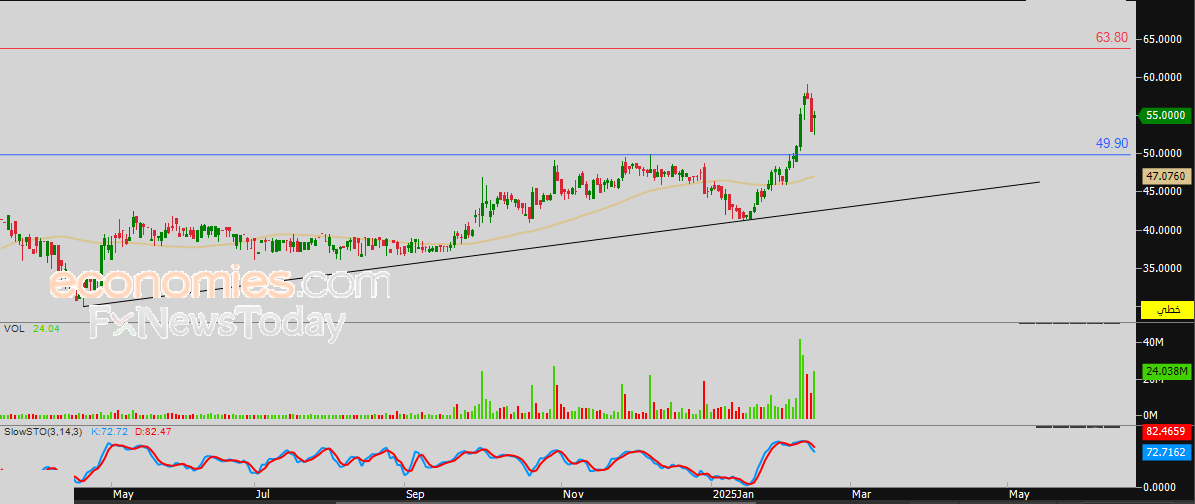
Task: Click the green 55.0000 current price tag
Action: 1165,116
